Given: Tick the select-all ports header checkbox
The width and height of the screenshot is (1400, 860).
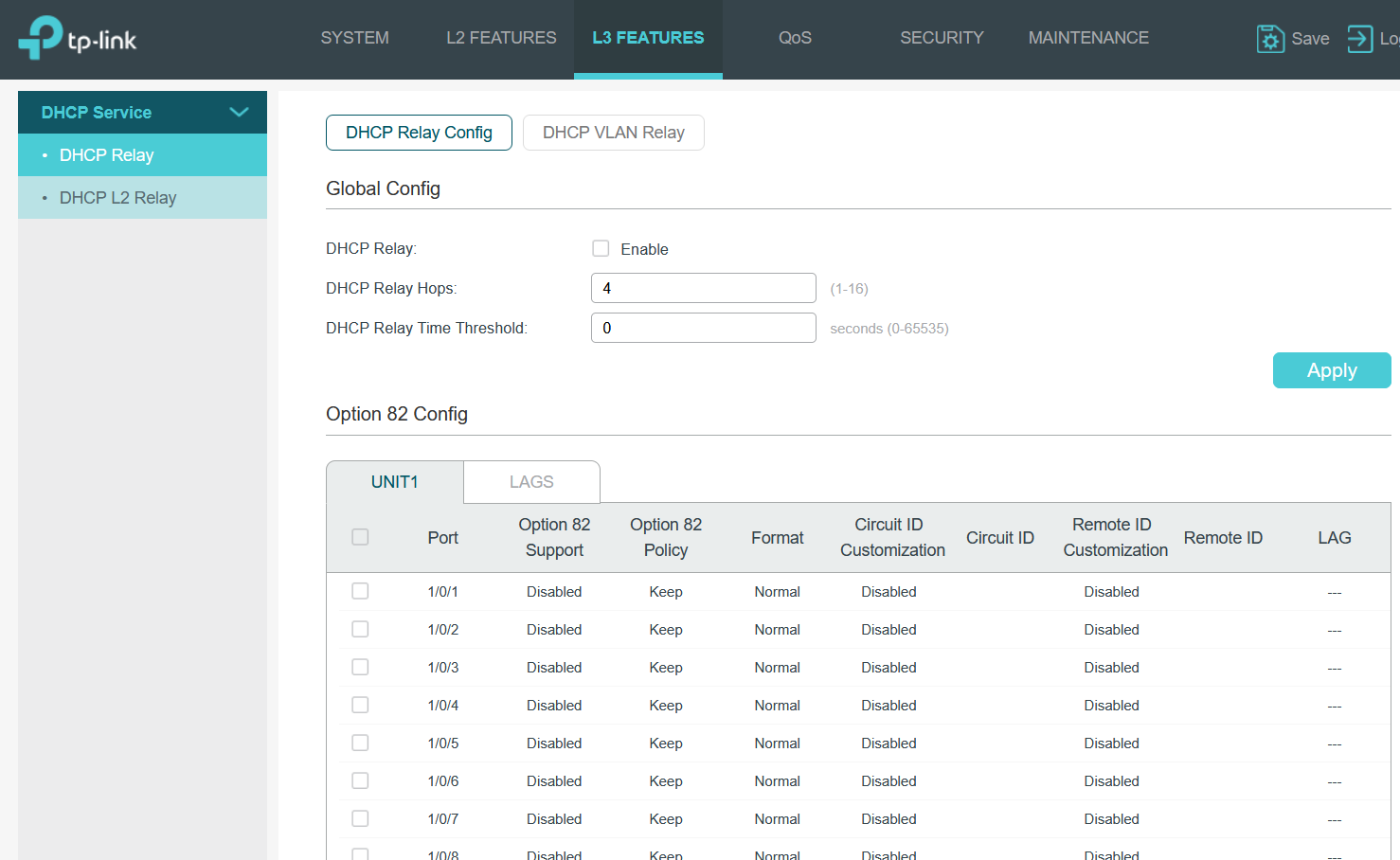Looking at the screenshot, I should pos(360,537).
